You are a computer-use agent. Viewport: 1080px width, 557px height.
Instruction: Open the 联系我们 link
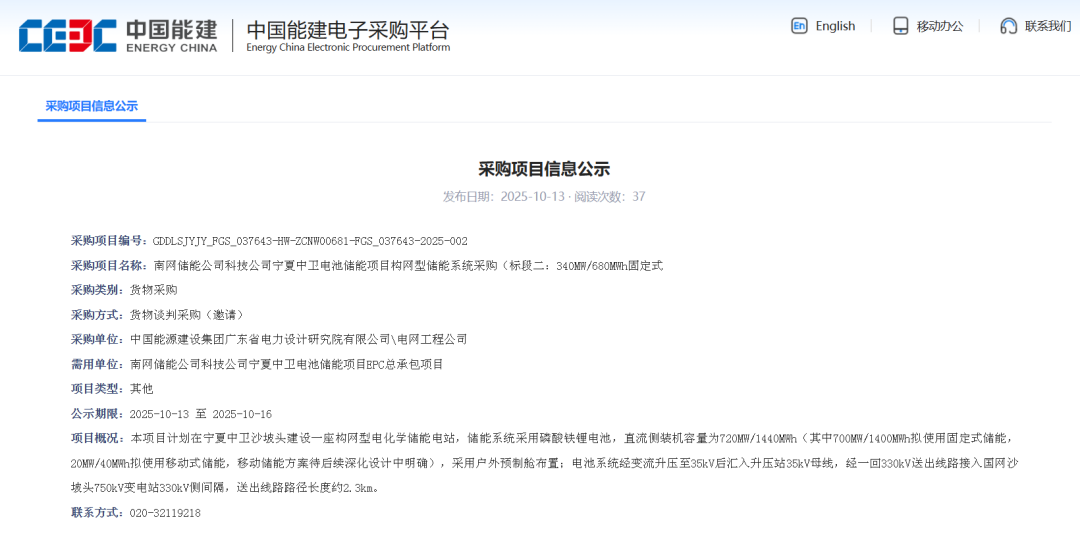point(1047,26)
